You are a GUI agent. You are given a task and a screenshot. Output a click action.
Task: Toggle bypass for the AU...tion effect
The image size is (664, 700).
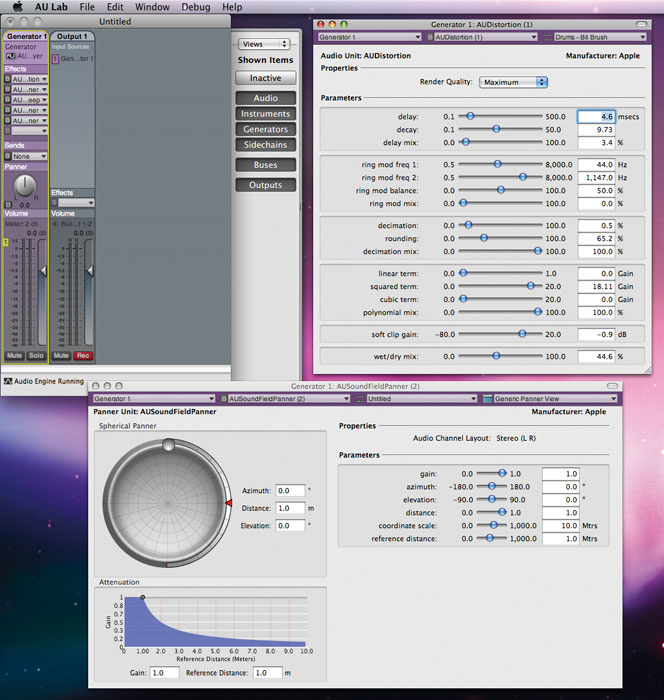point(7,79)
